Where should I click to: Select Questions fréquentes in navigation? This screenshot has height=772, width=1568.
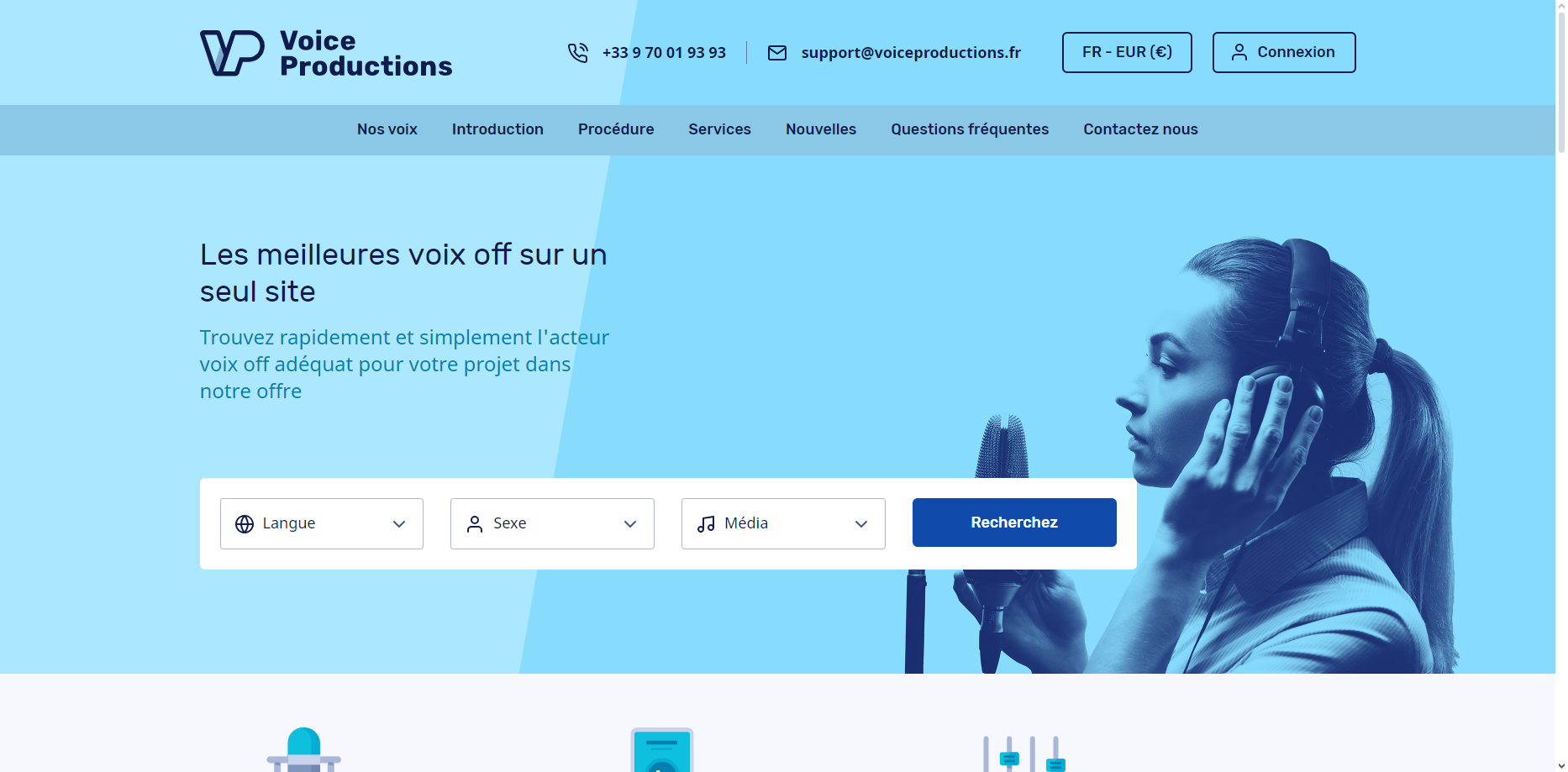pyautogui.click(x=970, y=129)
